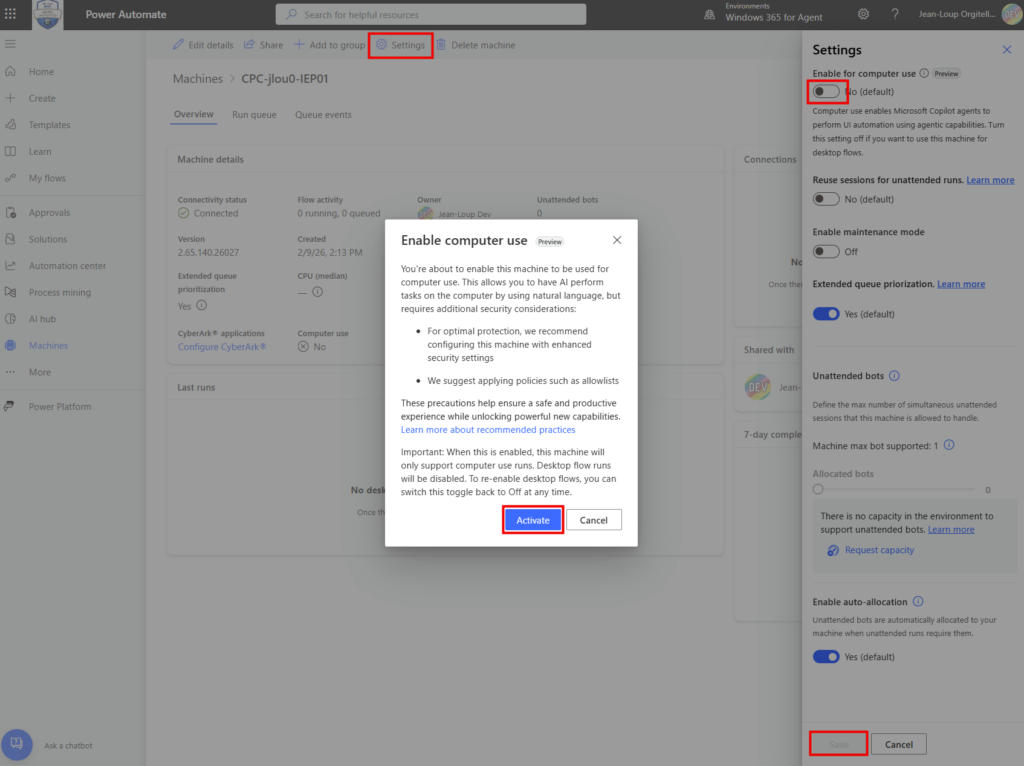This screenshot has width=1024, height=766.
Task: Click the Settings gear icon in header
Action: [863, 14]
